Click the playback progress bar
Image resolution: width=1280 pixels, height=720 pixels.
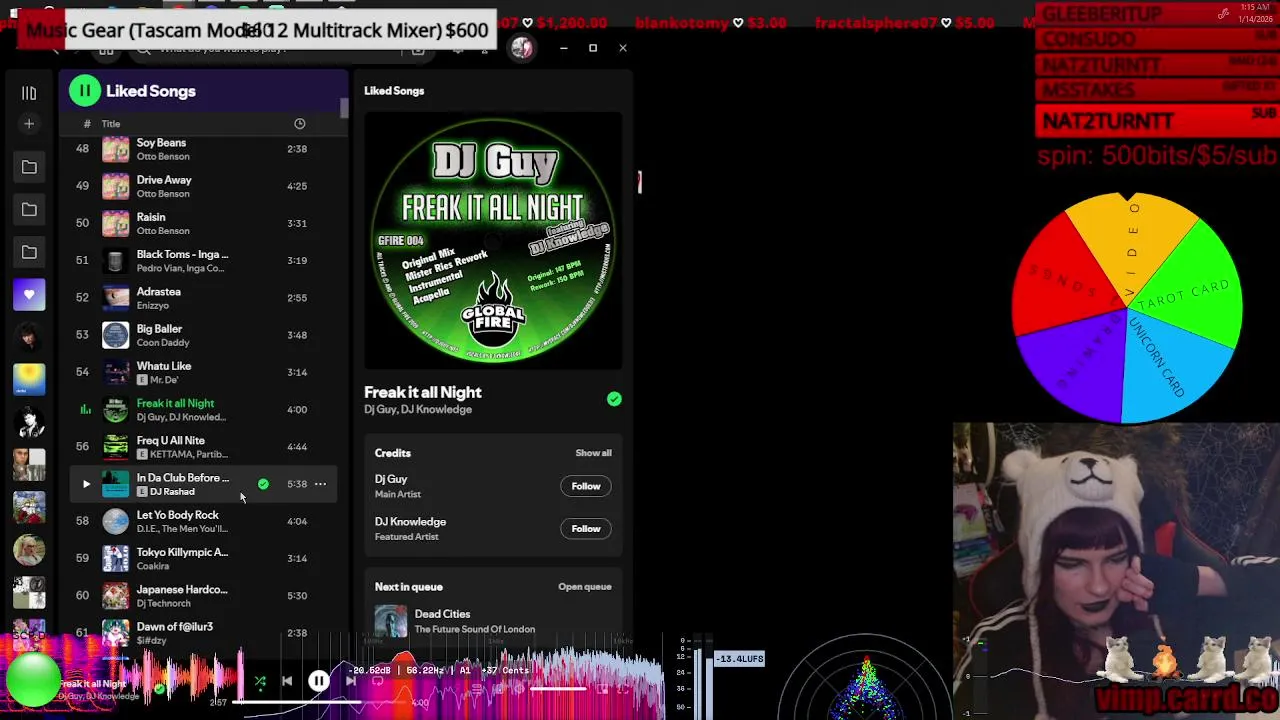tap(319, 703)
